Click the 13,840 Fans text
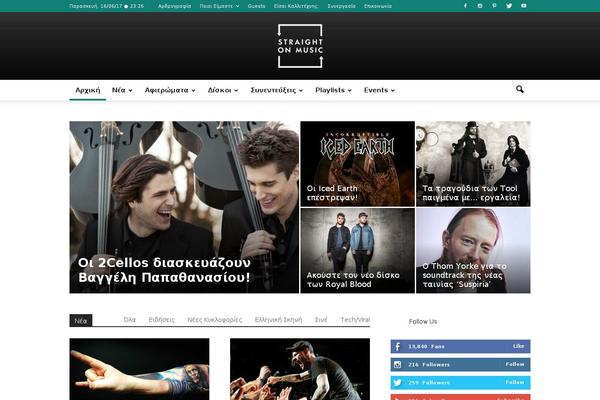This screenshot has width=600, height=400. [x=426, y=346]
